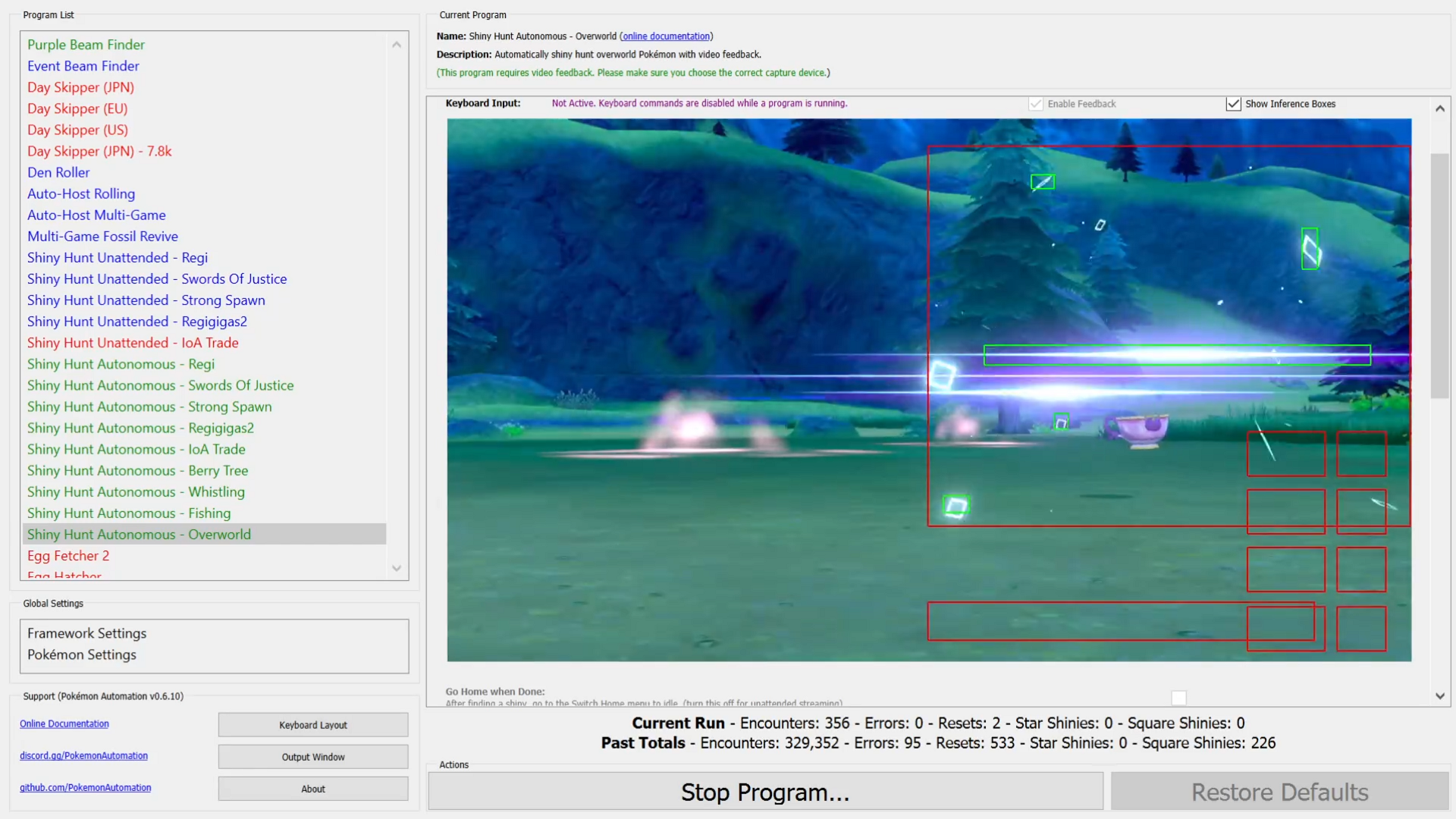The image size is (1456, 819).
Task: Open Framework Settings
Action: 86,633
